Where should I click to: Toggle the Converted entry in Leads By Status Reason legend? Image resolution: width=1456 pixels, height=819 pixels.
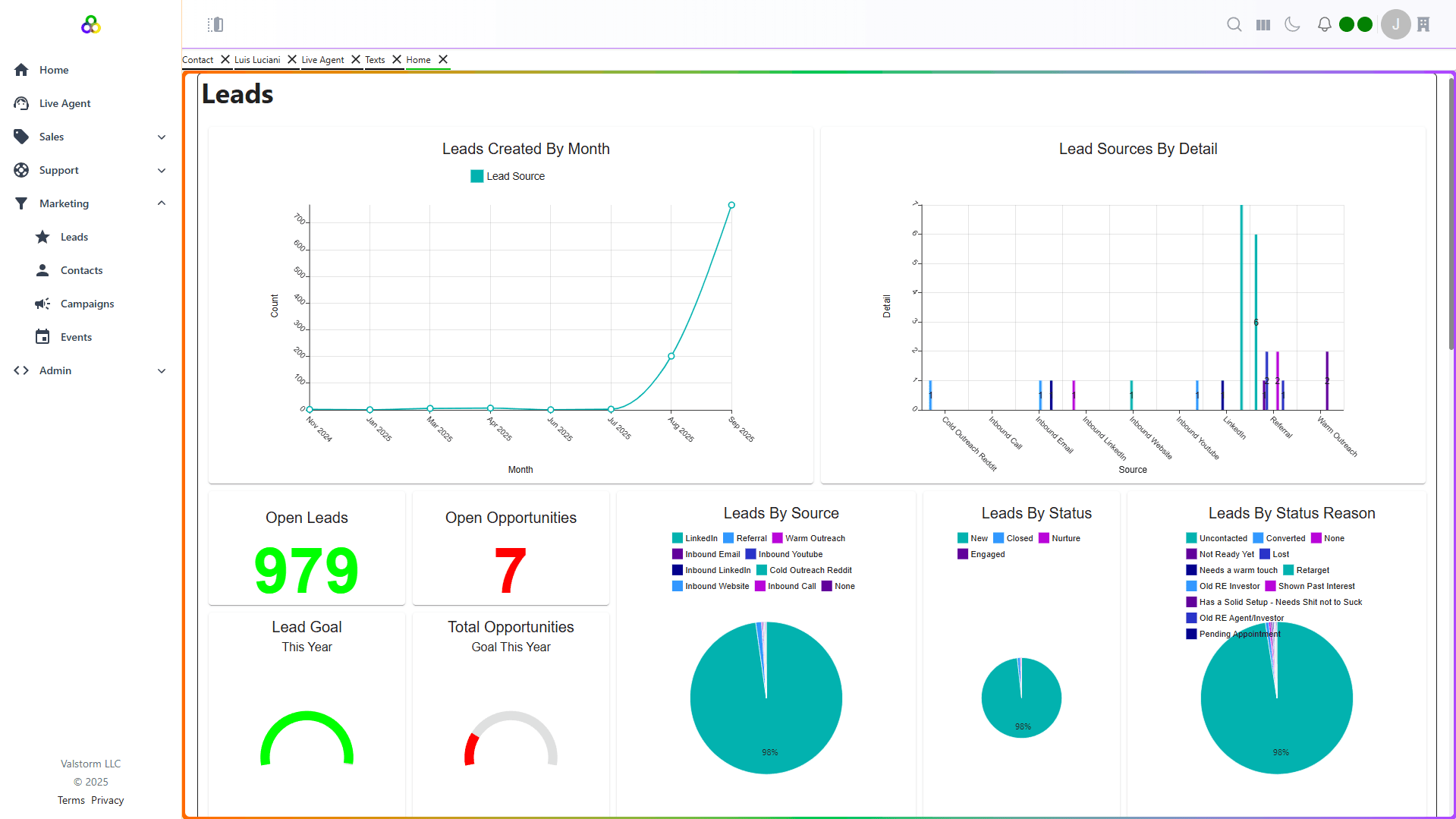click(x=1280, y=537)
